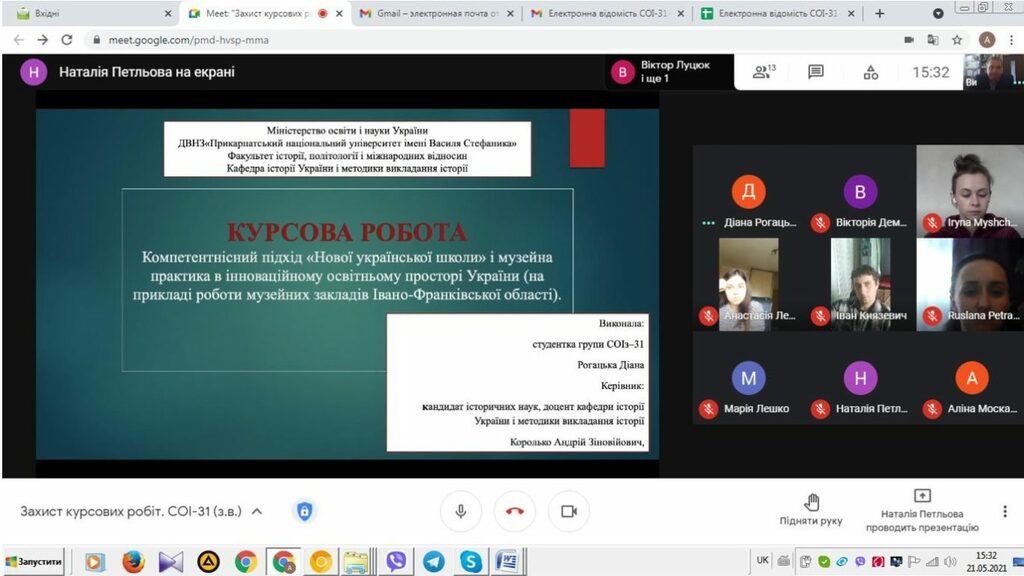Open Viber from the taskbar
Viewport: 1024px width, 576px height.
click(396, 561)
